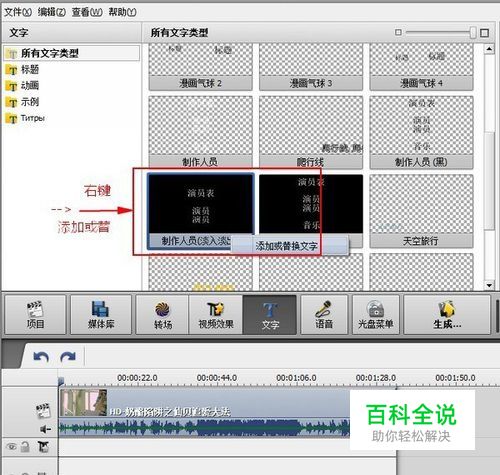Adjust the thumbnail size slider handle
The height and width of the screenshot is (475, 500).
473,33
